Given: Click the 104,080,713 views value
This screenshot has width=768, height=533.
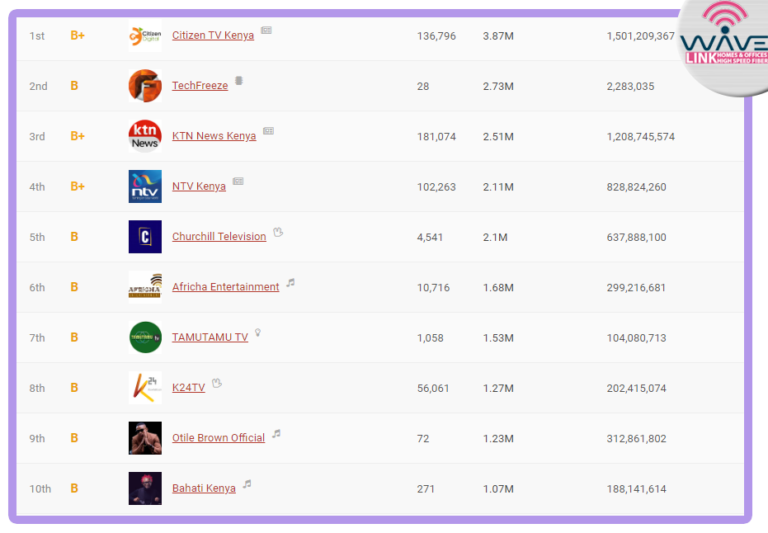Looking at the screenshot, I should (x=636, y=338).
